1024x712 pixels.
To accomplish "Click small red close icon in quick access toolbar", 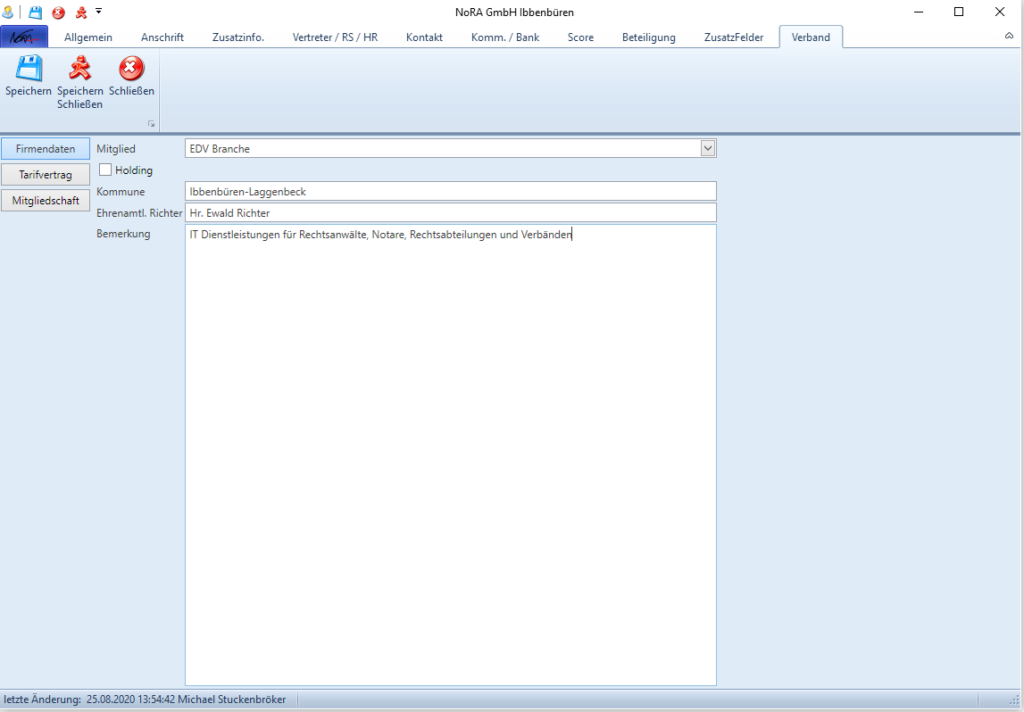I will 58,12.
